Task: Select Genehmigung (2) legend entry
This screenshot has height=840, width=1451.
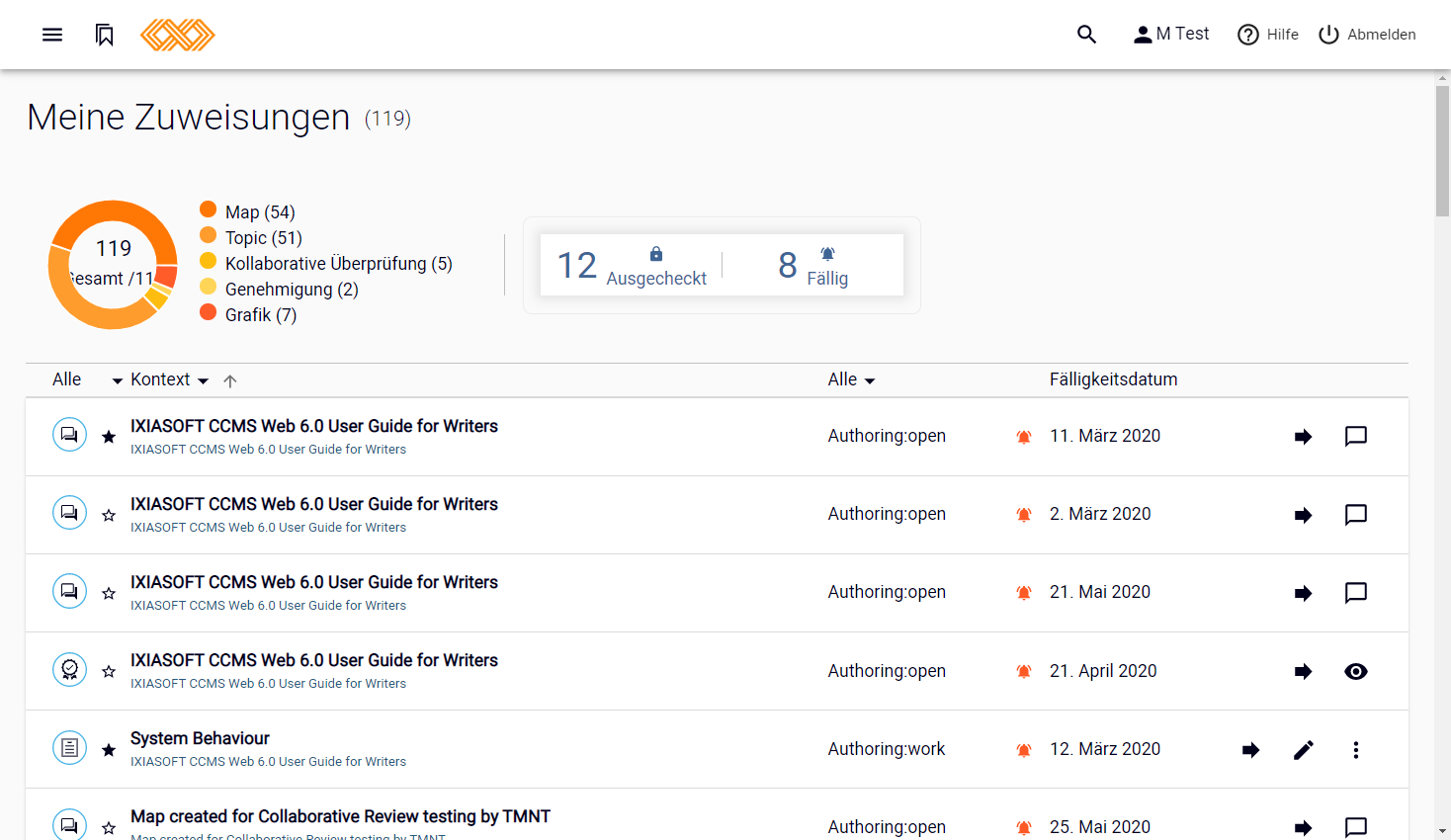Action: (279, 289)
